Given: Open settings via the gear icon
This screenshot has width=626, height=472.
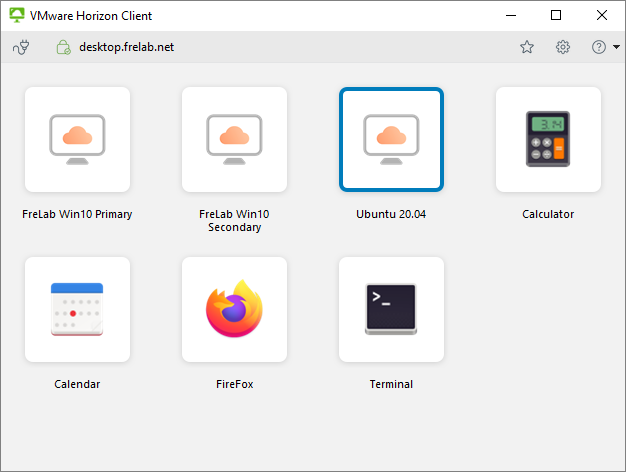Looking at the screenshot, I should pyautogui.click(x=563, y=47).
